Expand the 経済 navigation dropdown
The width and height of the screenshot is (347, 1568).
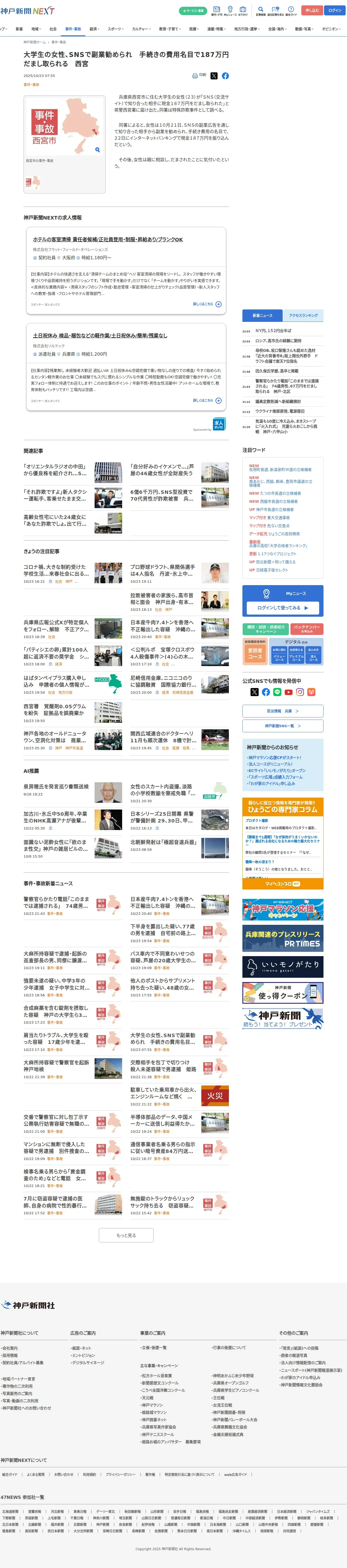pyautogui.click(x=94, y=29)
